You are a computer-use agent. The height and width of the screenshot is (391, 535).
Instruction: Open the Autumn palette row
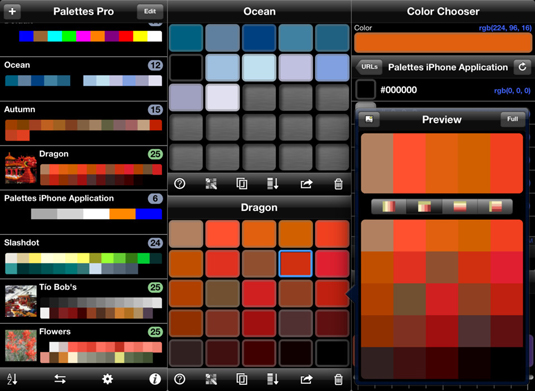pyautogui.click(x=83, y=123)
